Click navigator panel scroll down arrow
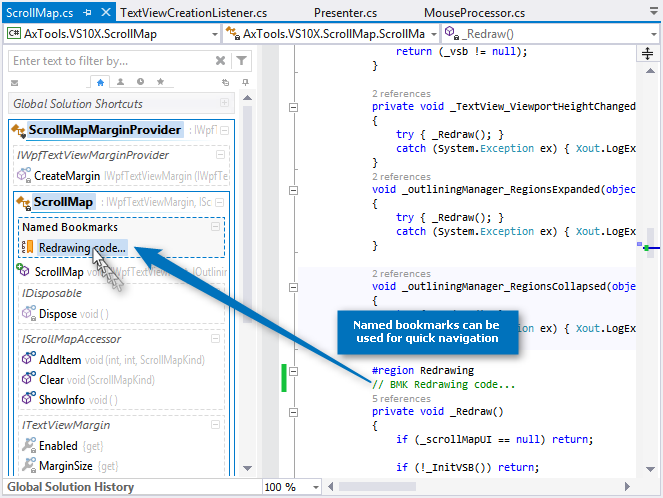This screenshot has height=498, width=663. click(247, 468)
